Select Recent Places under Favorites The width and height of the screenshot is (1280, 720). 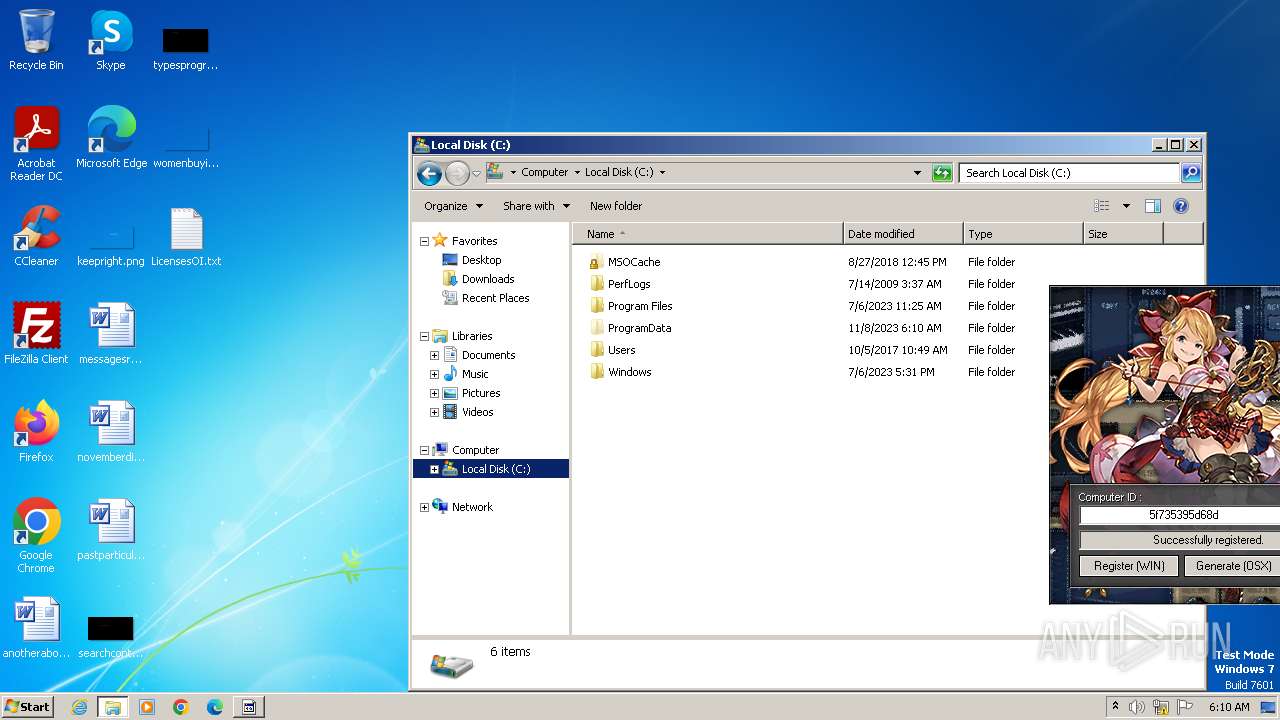(x=495, y=298)
